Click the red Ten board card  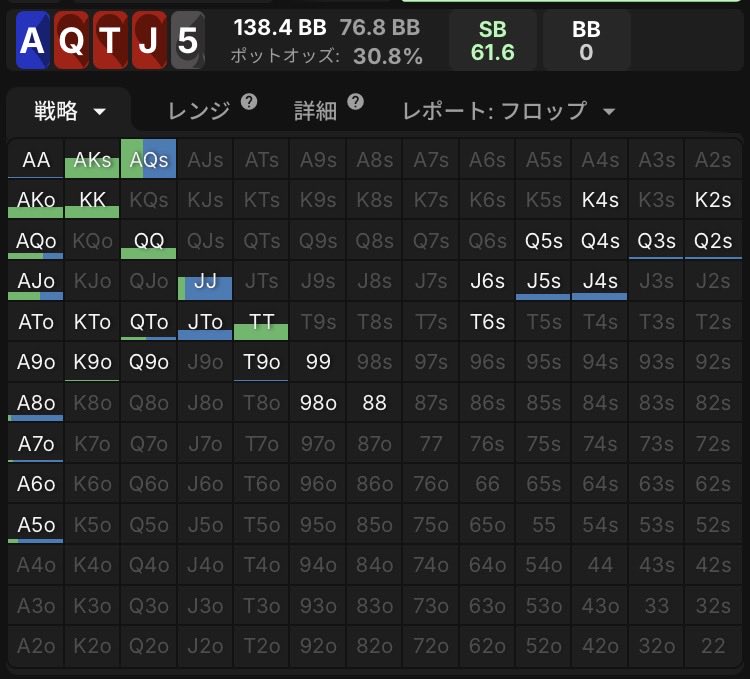point(110,40)
